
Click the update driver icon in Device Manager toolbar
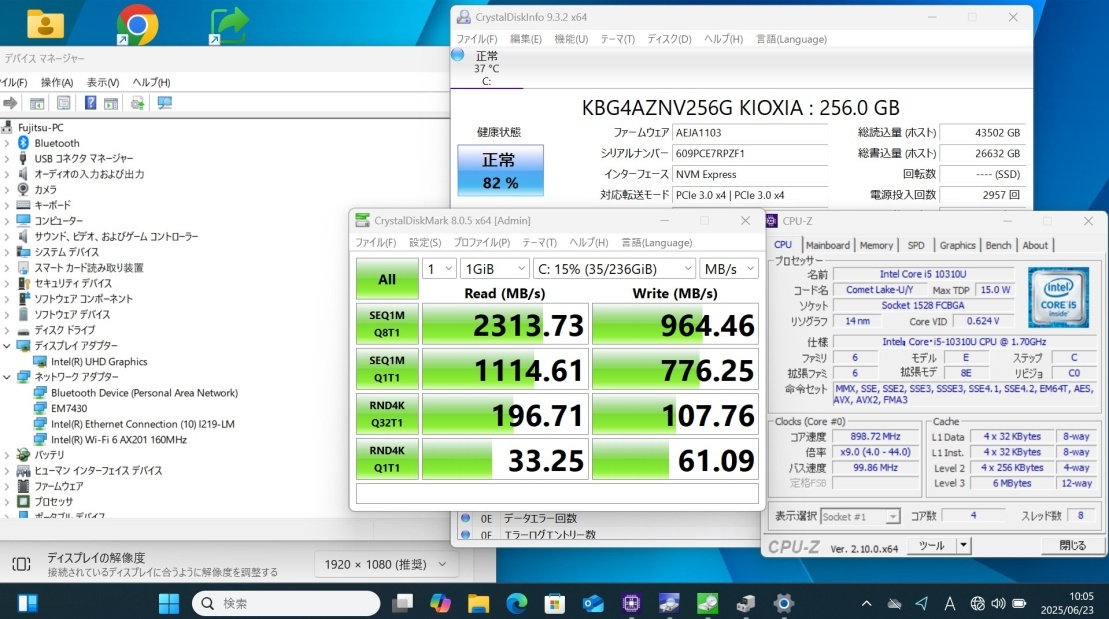[x=137, y=103]
